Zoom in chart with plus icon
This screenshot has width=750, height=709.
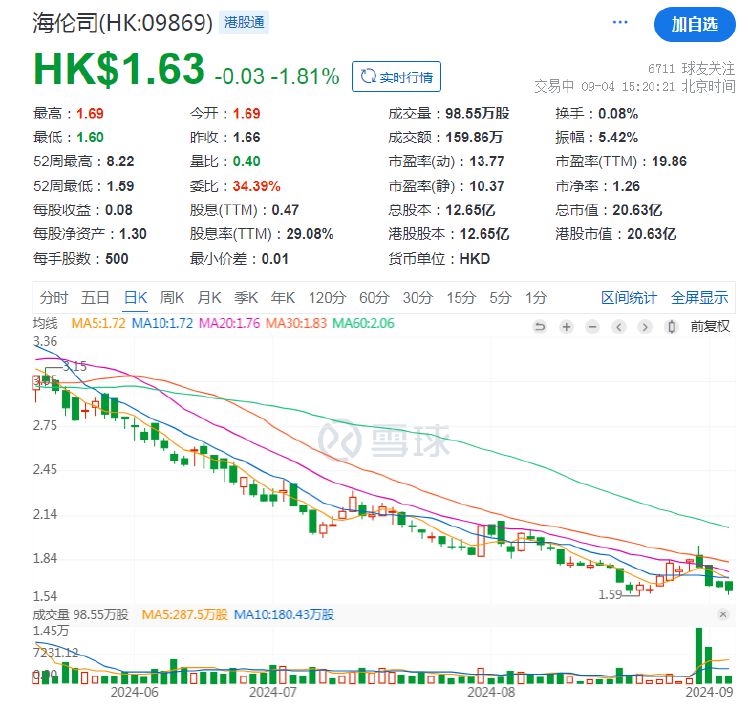tap(566, 327)
